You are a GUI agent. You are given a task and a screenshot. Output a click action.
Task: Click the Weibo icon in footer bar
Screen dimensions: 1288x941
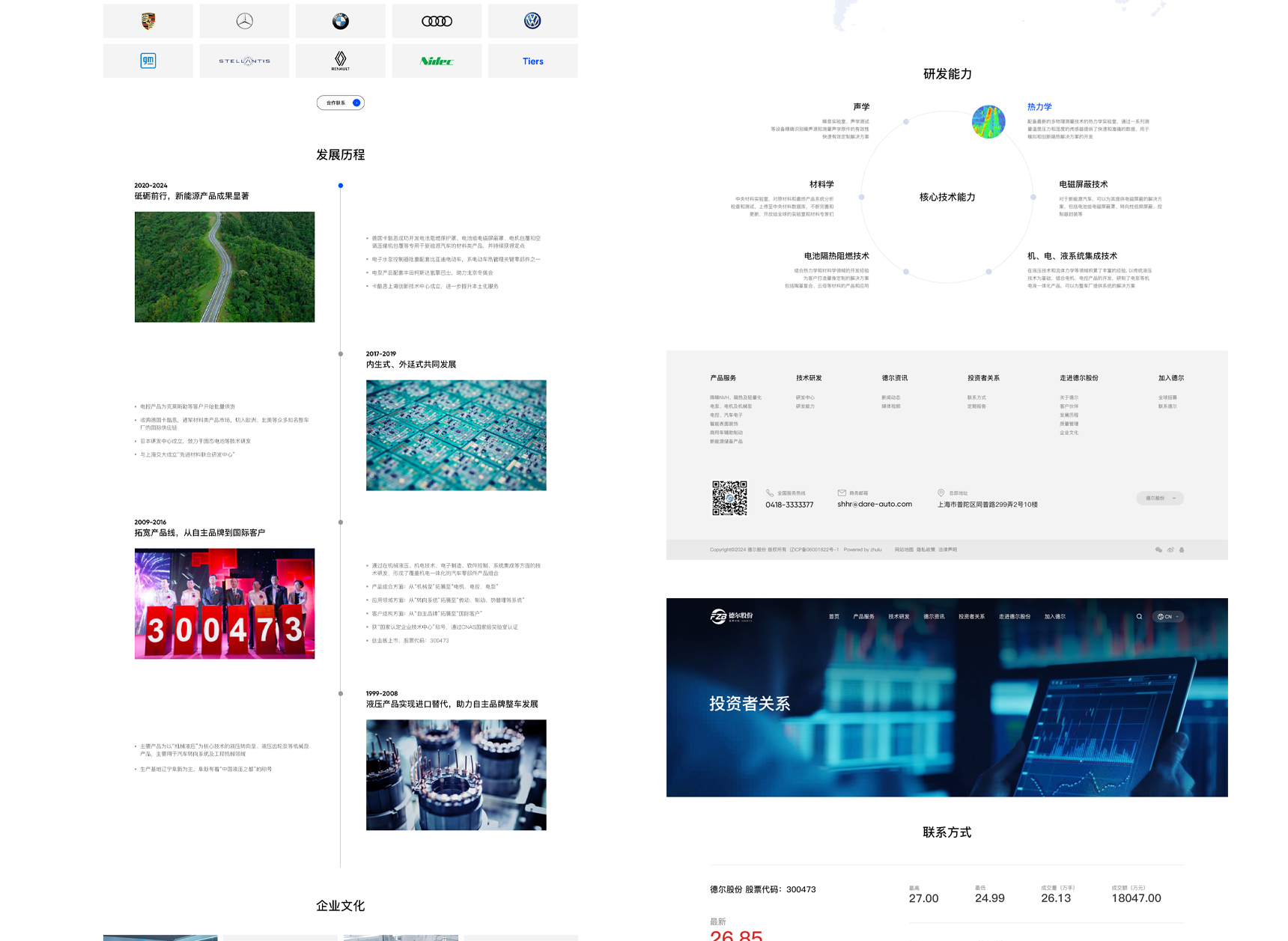click(x=1170, y=549)
